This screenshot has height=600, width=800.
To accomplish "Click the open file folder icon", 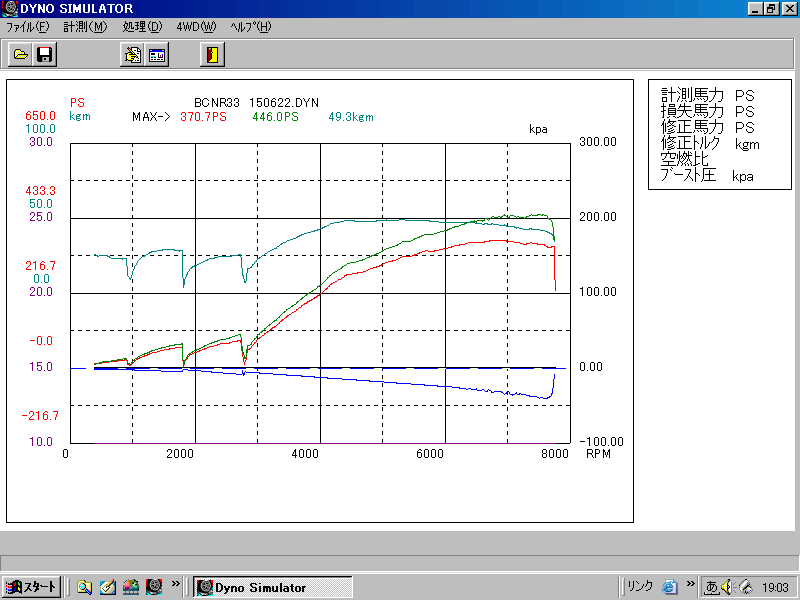I will (20, 55).
